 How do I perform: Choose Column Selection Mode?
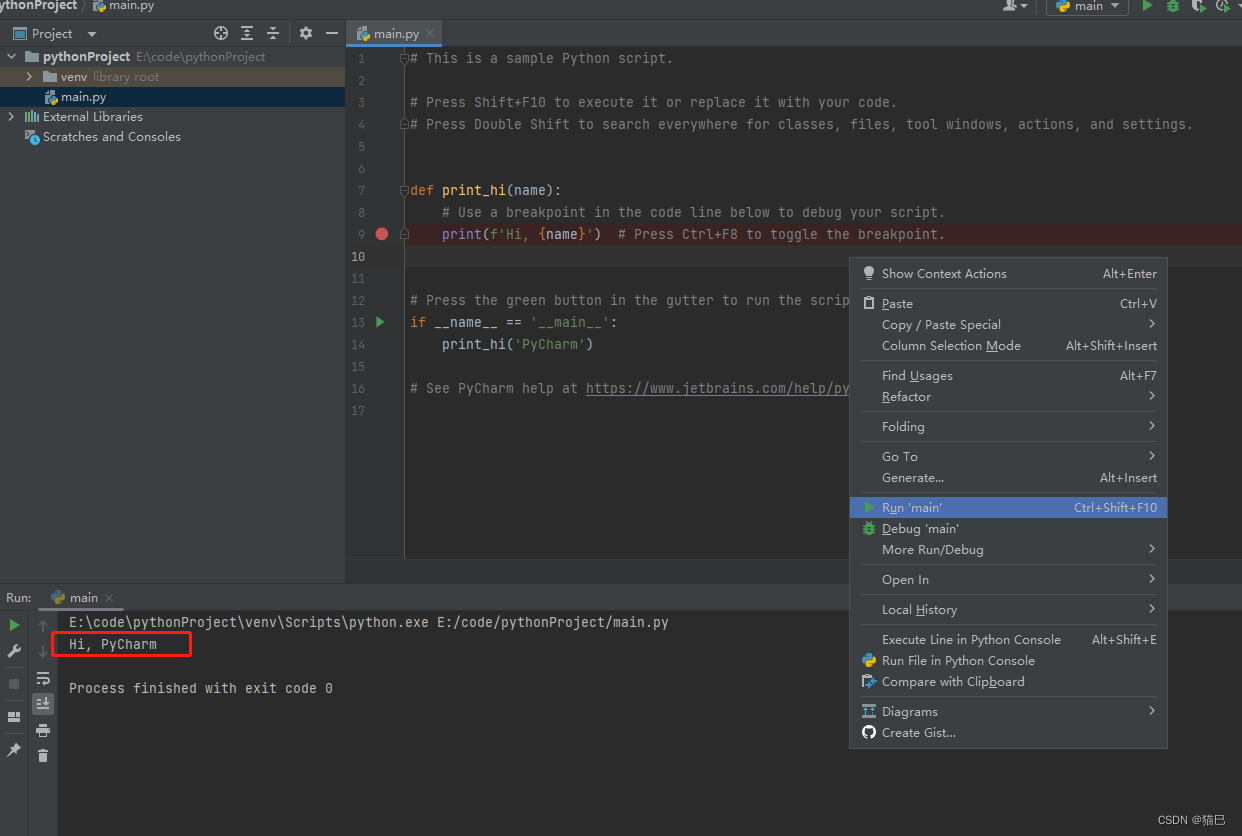pyautogui.click(x=1008, y=345)
